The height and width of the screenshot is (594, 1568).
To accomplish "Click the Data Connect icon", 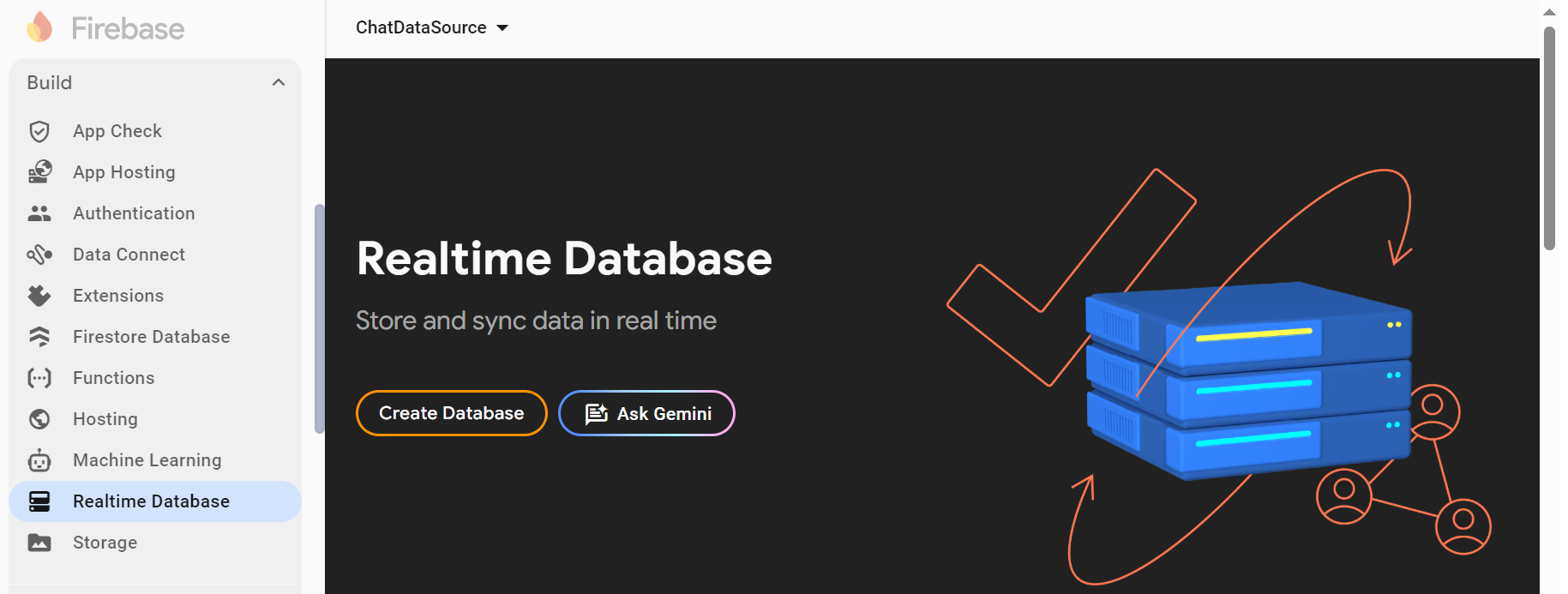I will [x=39, y=255].
